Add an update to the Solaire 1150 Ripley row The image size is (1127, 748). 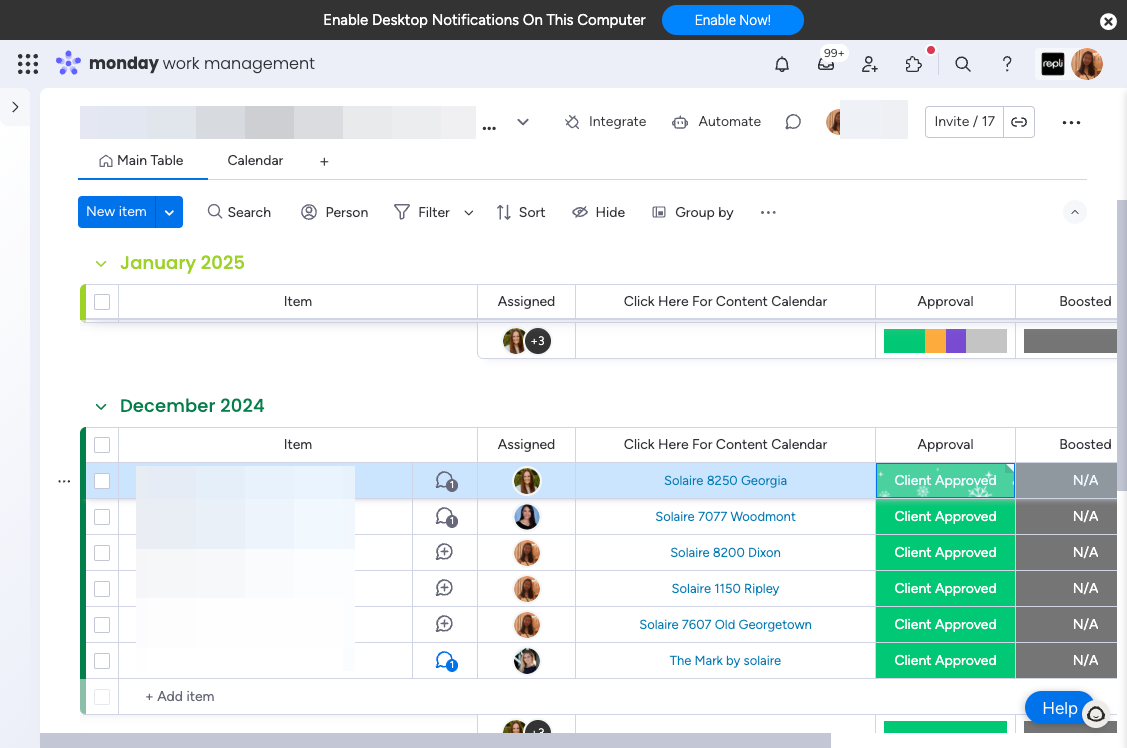[x=444, y=588]
